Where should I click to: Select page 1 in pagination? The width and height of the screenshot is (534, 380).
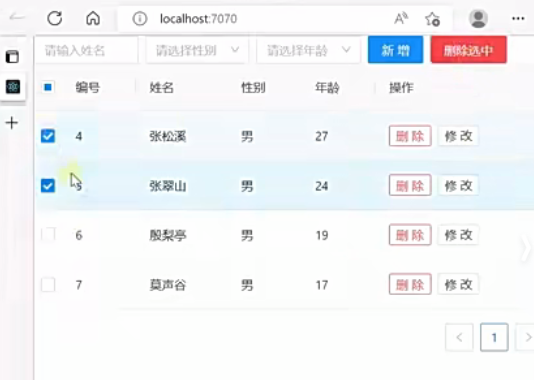(494, 337)
